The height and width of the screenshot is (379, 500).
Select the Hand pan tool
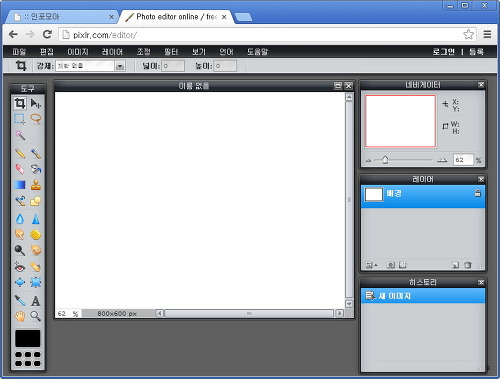[20, 316]
